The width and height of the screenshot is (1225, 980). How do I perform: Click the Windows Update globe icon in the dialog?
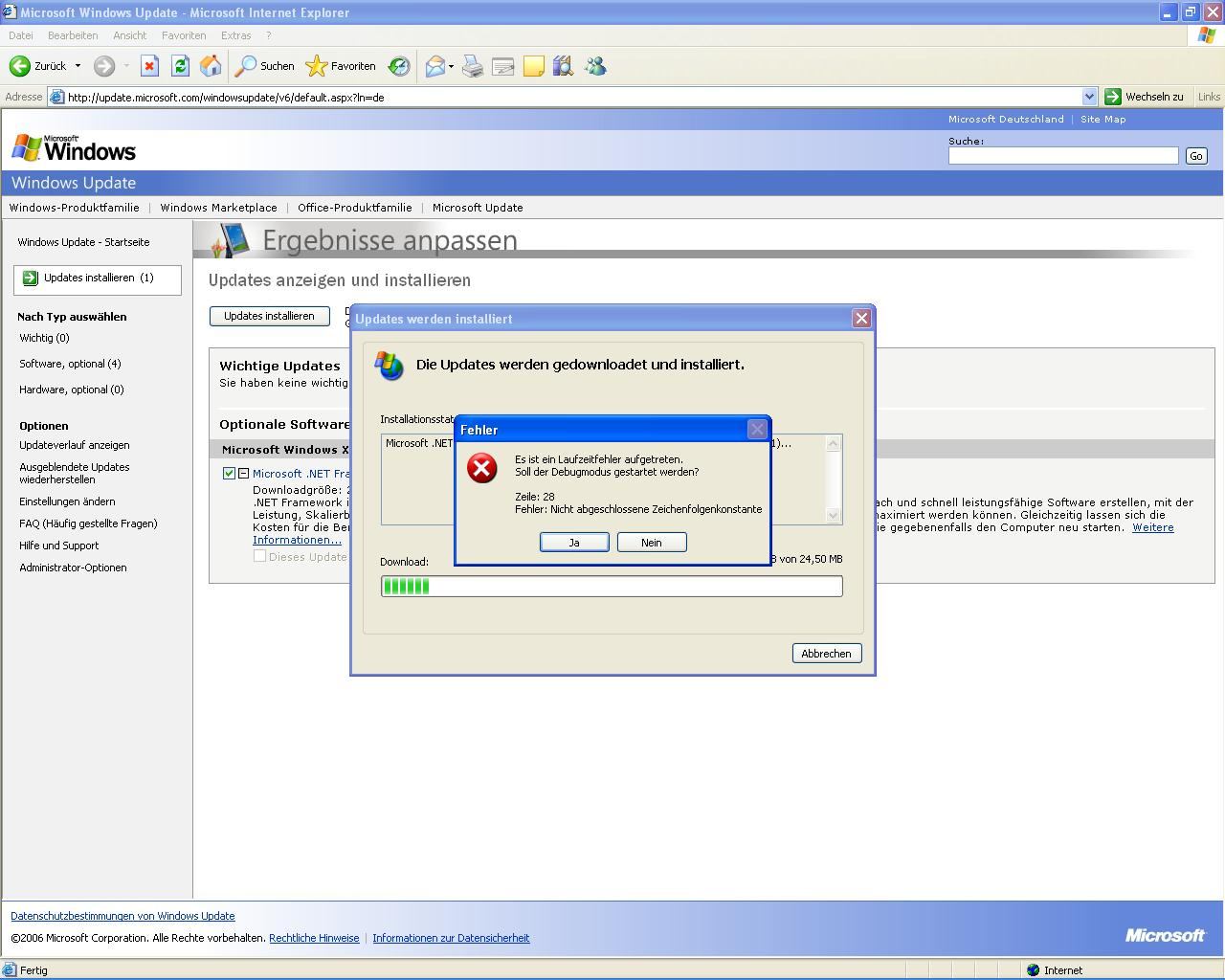[x=390, y=366]
